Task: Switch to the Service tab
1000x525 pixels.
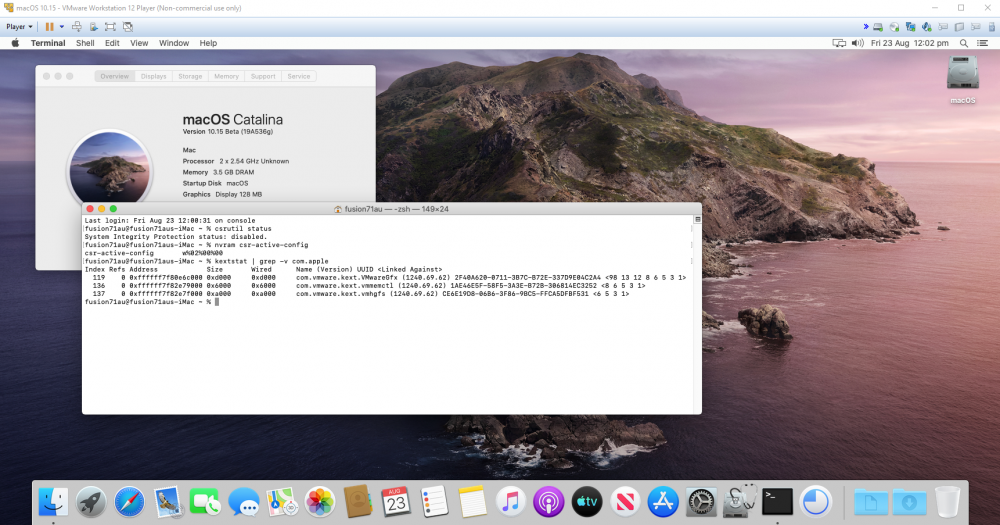Action: 298,76
